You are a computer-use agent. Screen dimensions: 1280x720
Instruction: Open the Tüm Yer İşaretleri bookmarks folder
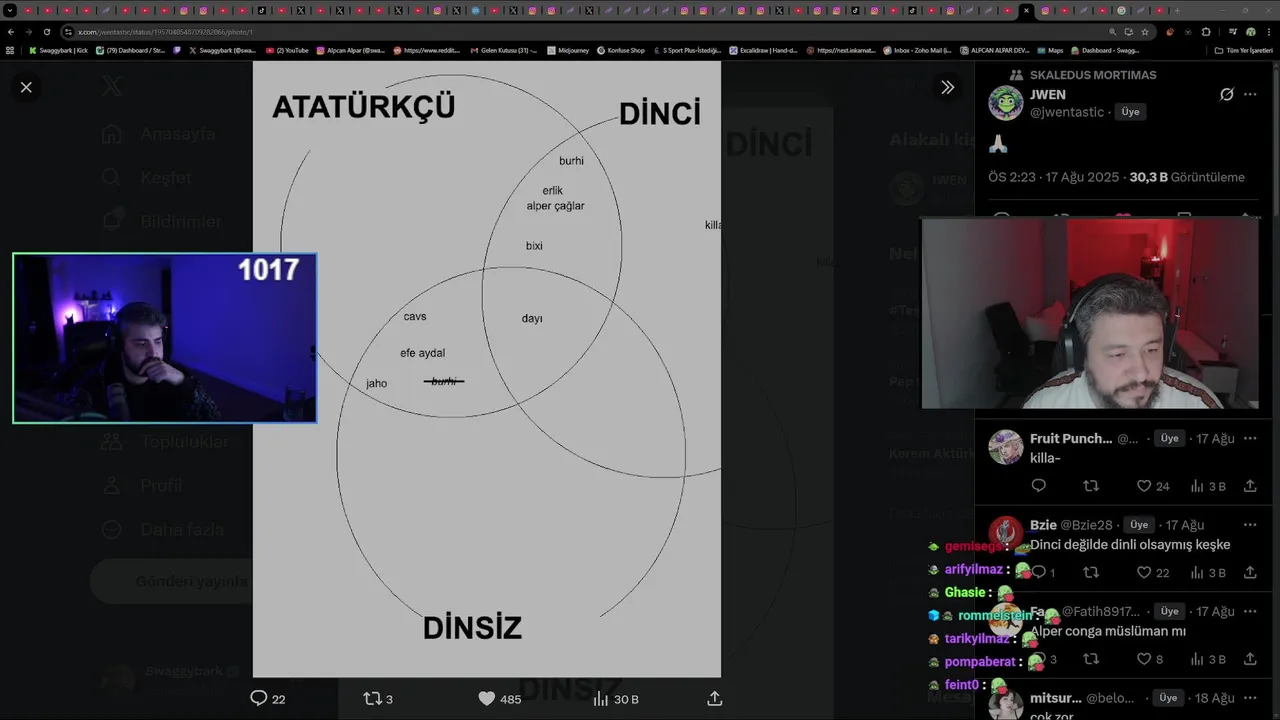tap(1244, 50)
